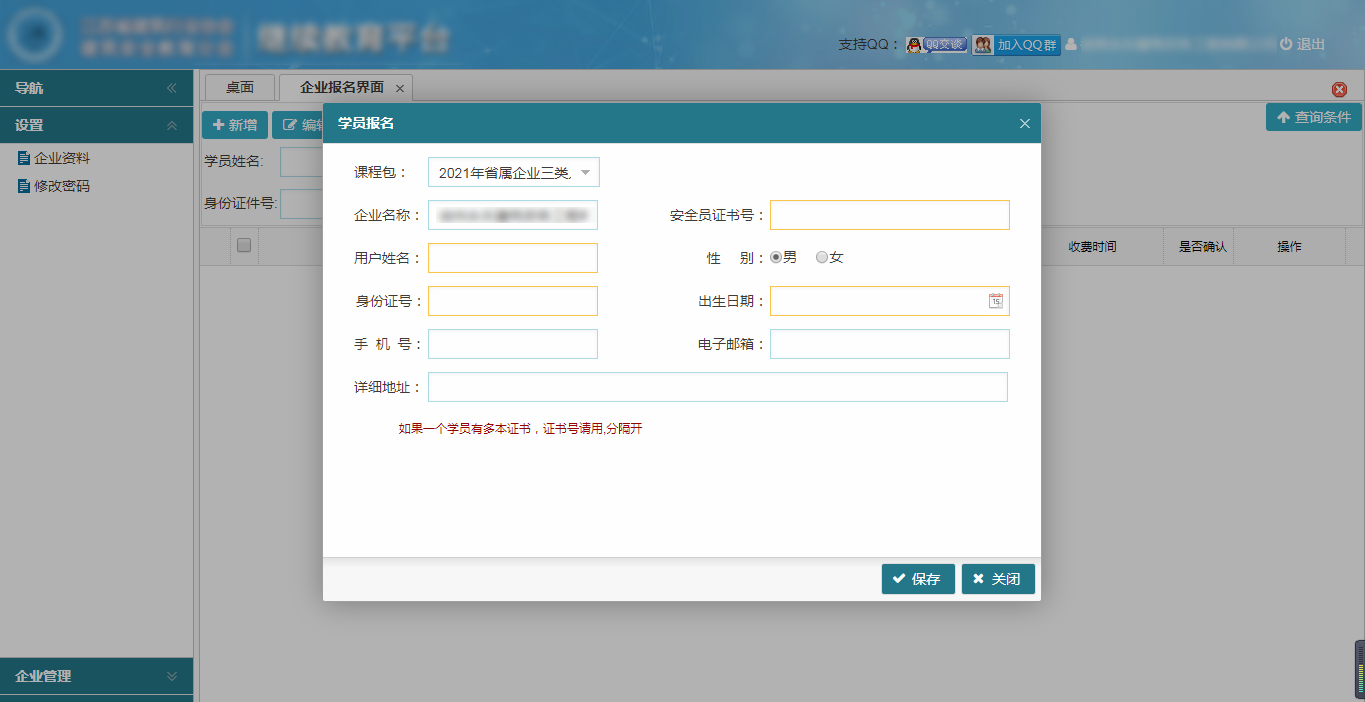Open 修改密码 in the sidebar
The width and height of the screenshot is (1365, 702).
click(62, 186)
